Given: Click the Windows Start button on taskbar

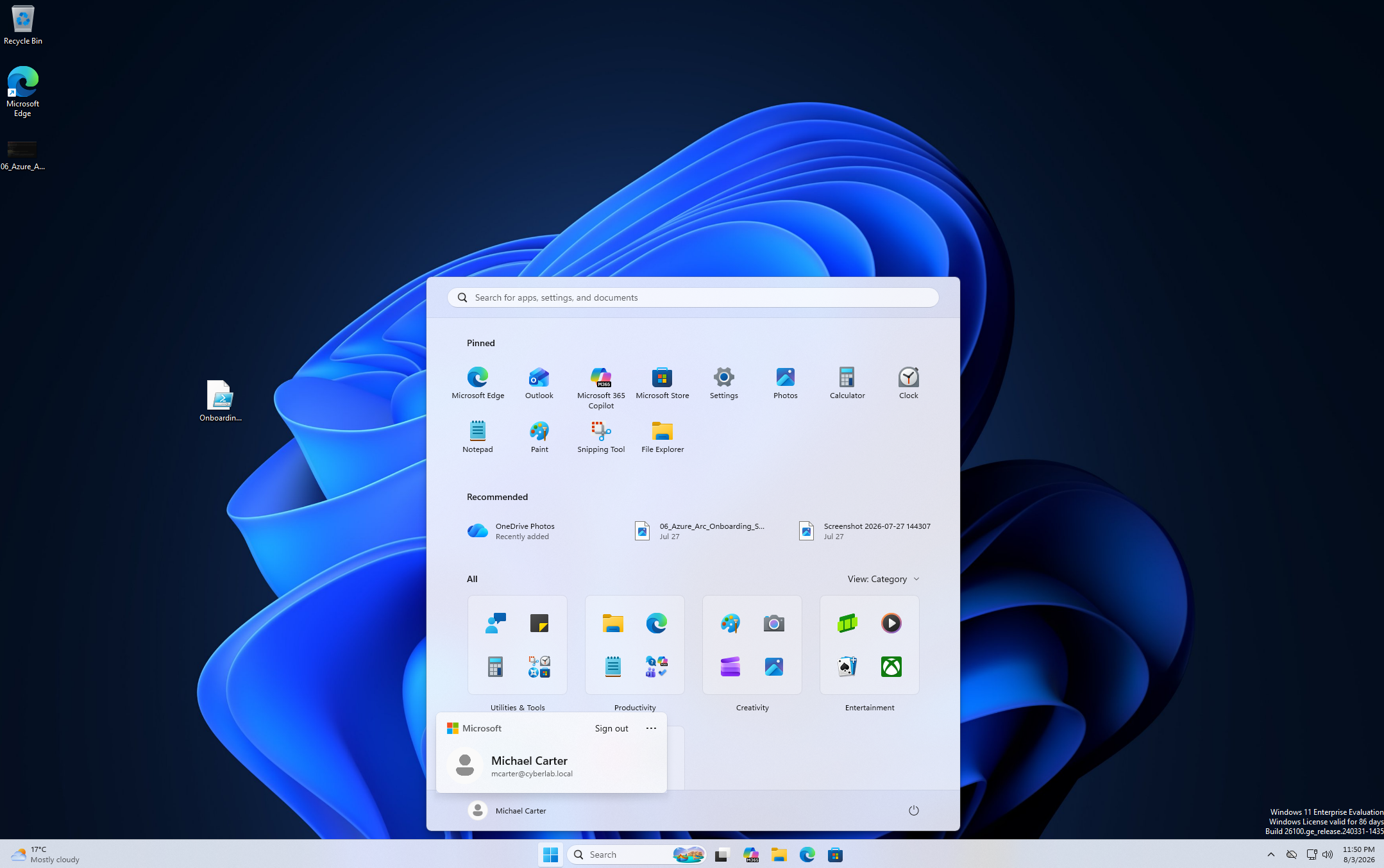Looking at the screenshot, I should [x=550, y=855].
